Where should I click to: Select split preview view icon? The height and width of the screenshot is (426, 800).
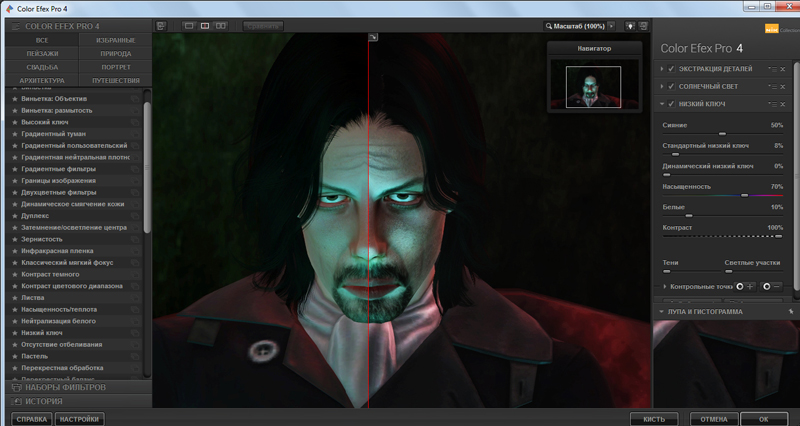205,26
